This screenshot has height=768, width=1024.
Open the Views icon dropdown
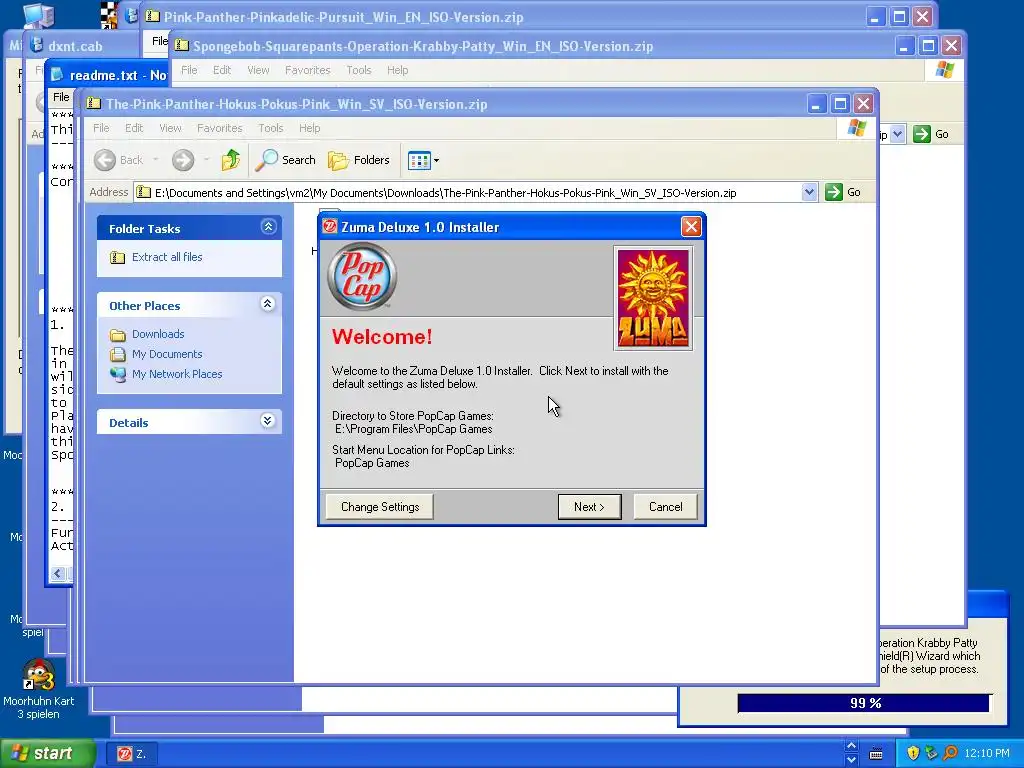click(423, 160)
